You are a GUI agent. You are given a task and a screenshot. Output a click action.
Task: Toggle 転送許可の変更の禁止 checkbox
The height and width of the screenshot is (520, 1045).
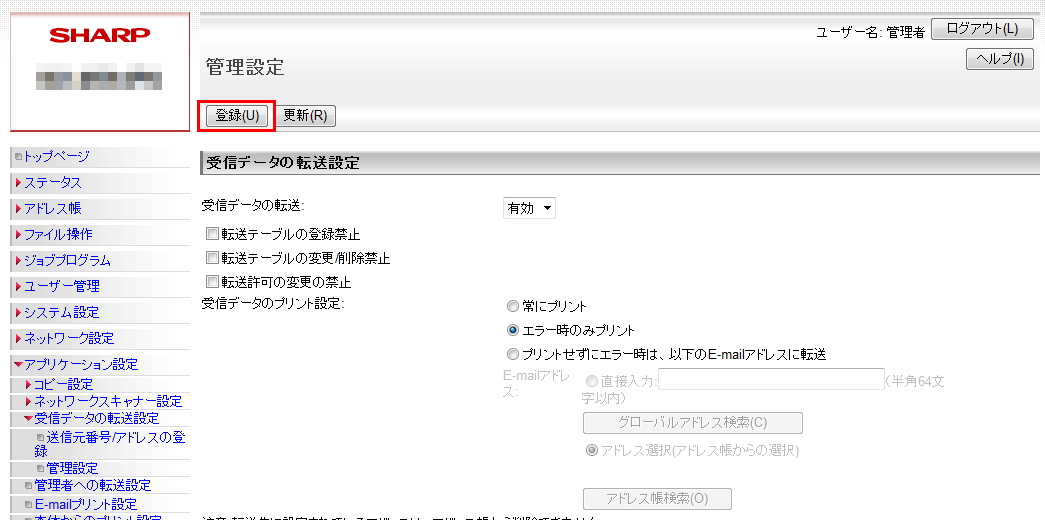coord(212,282)
